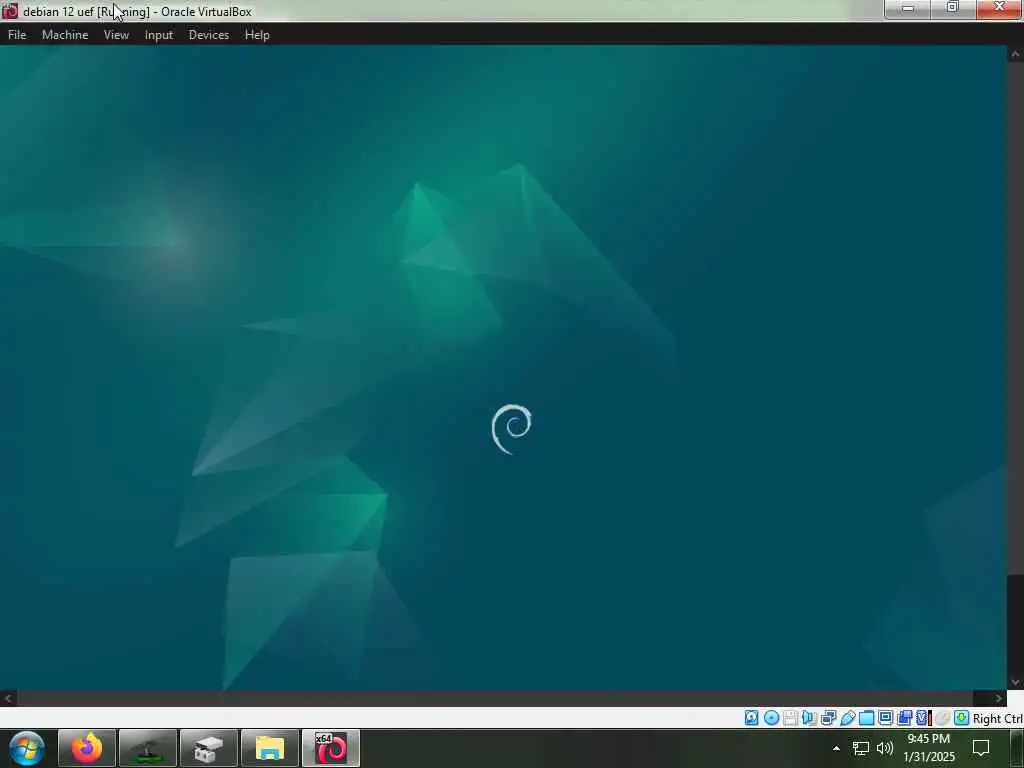The width and height of the screenshot is (1024, 768).
Task: Minimize the VirtualBox window
Action: 908,8
